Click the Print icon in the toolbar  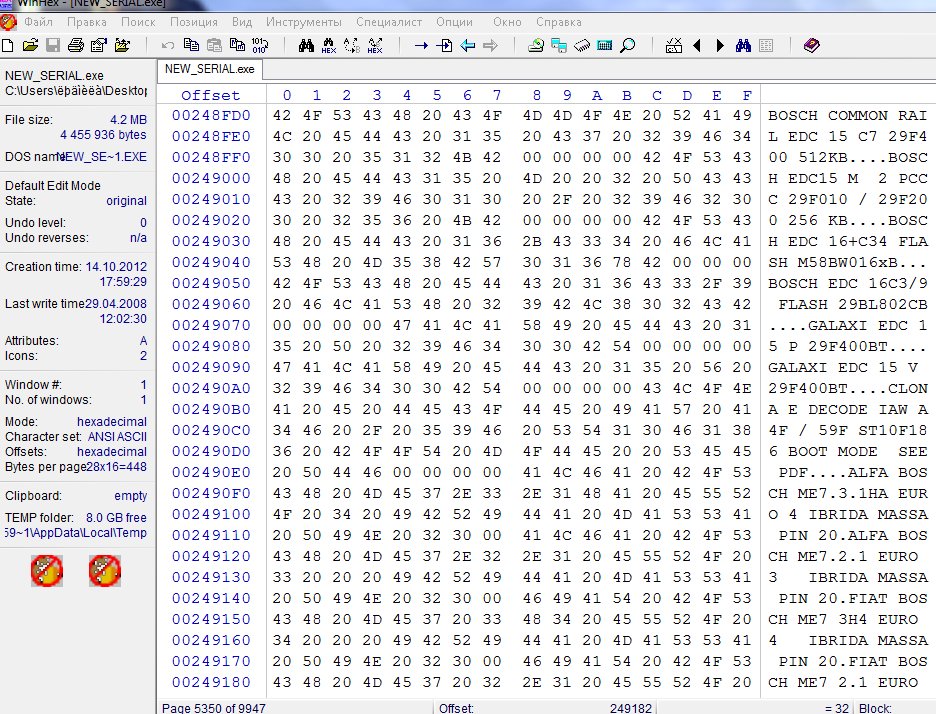[x=75, y=45]
